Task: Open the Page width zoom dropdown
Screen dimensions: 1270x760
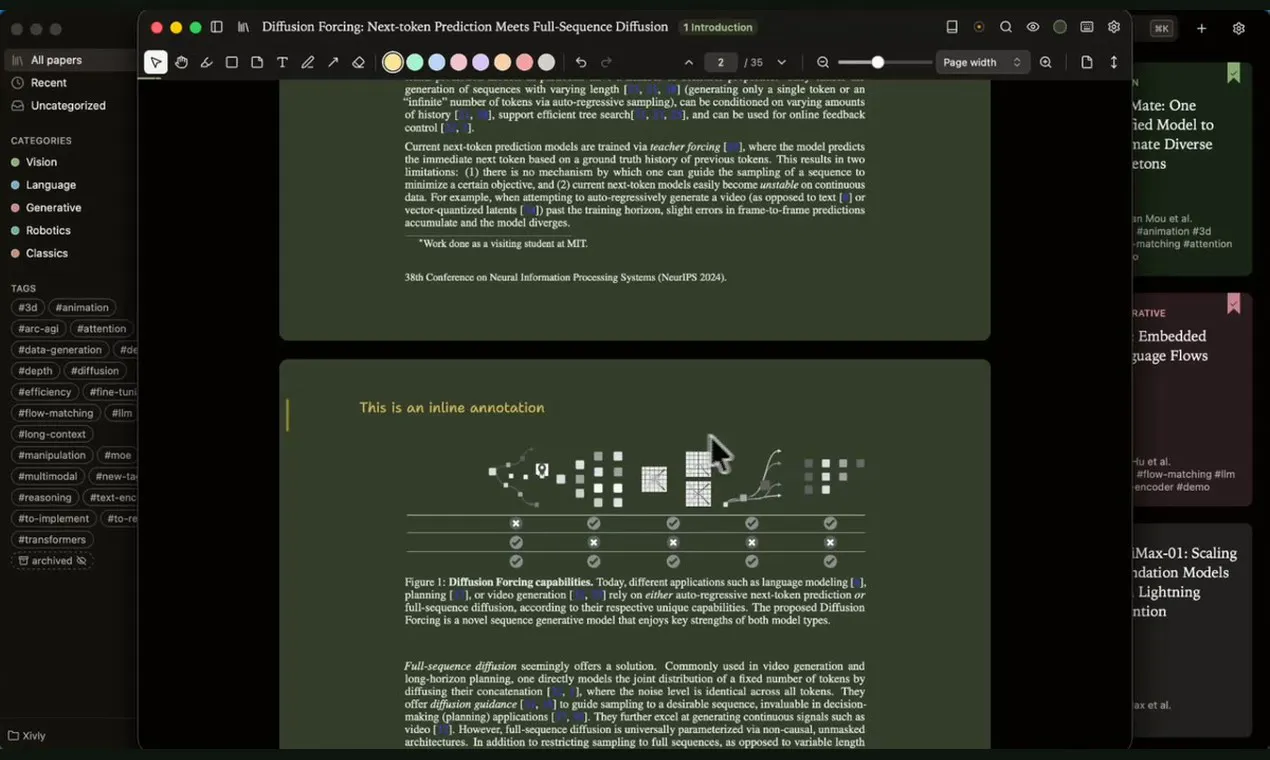Action: (982, 62)
